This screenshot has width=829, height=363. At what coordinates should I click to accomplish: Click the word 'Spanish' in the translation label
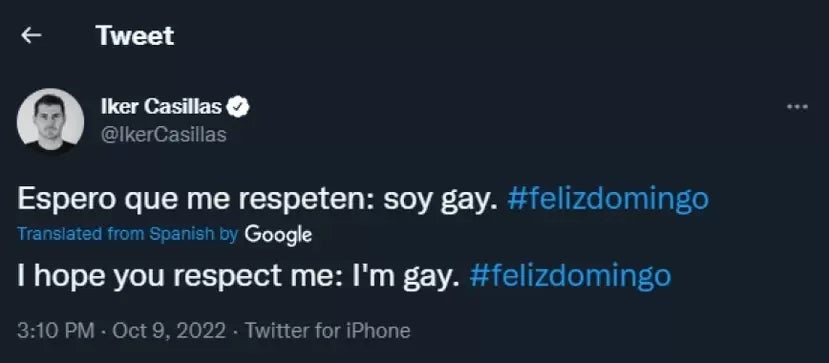[x=182, y=234]
